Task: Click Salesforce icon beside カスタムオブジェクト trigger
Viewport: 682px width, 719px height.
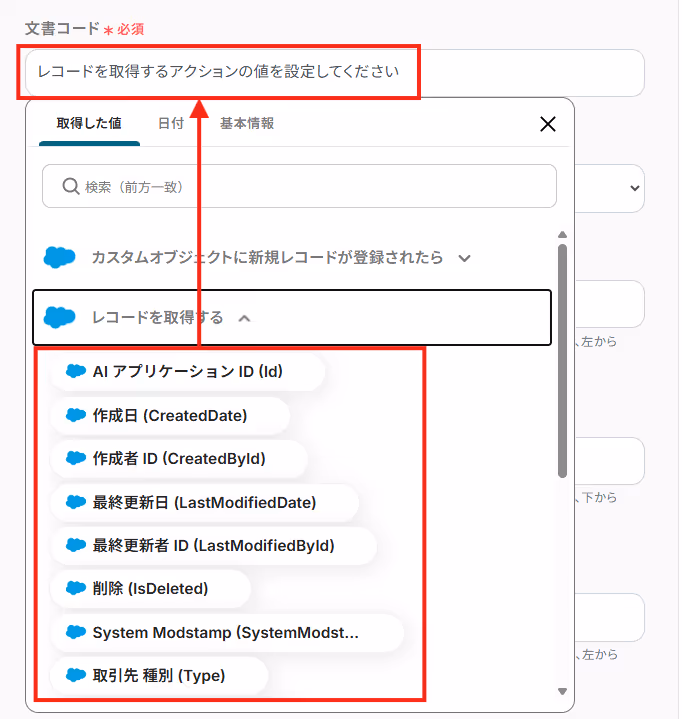Action: click(60, 257)
